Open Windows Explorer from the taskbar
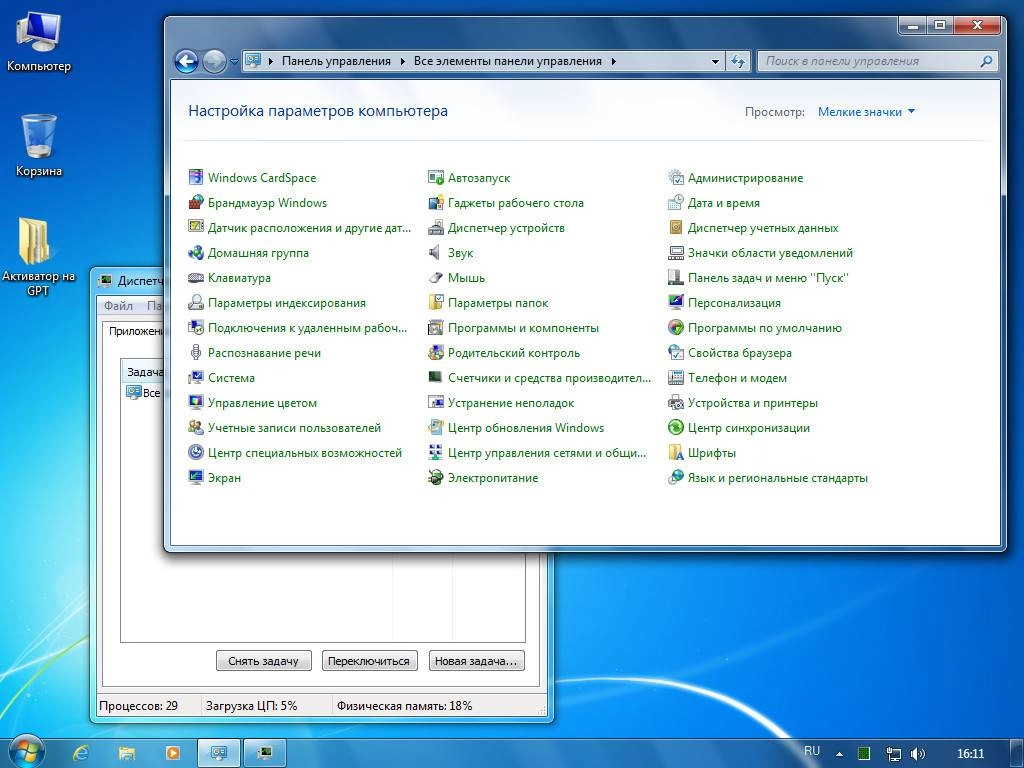1024x768 pixels. 127,753
